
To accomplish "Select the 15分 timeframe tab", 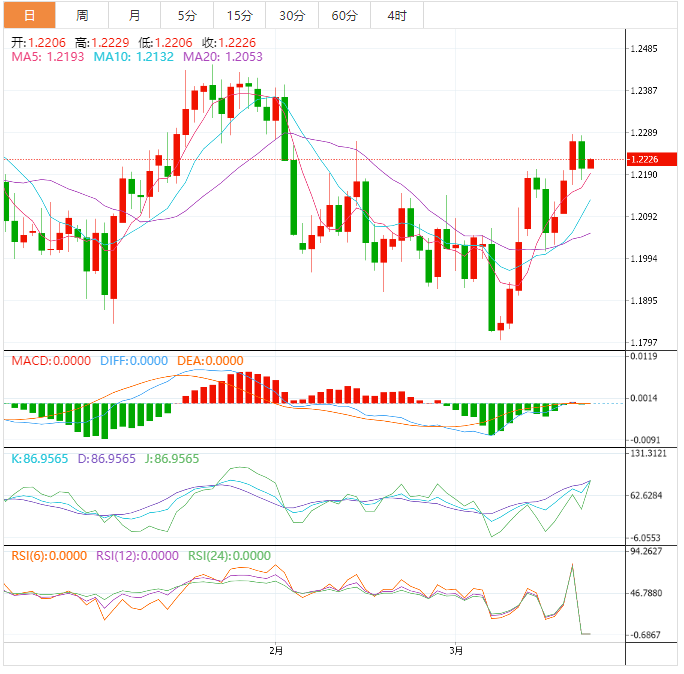I will (x=239, y=15).
